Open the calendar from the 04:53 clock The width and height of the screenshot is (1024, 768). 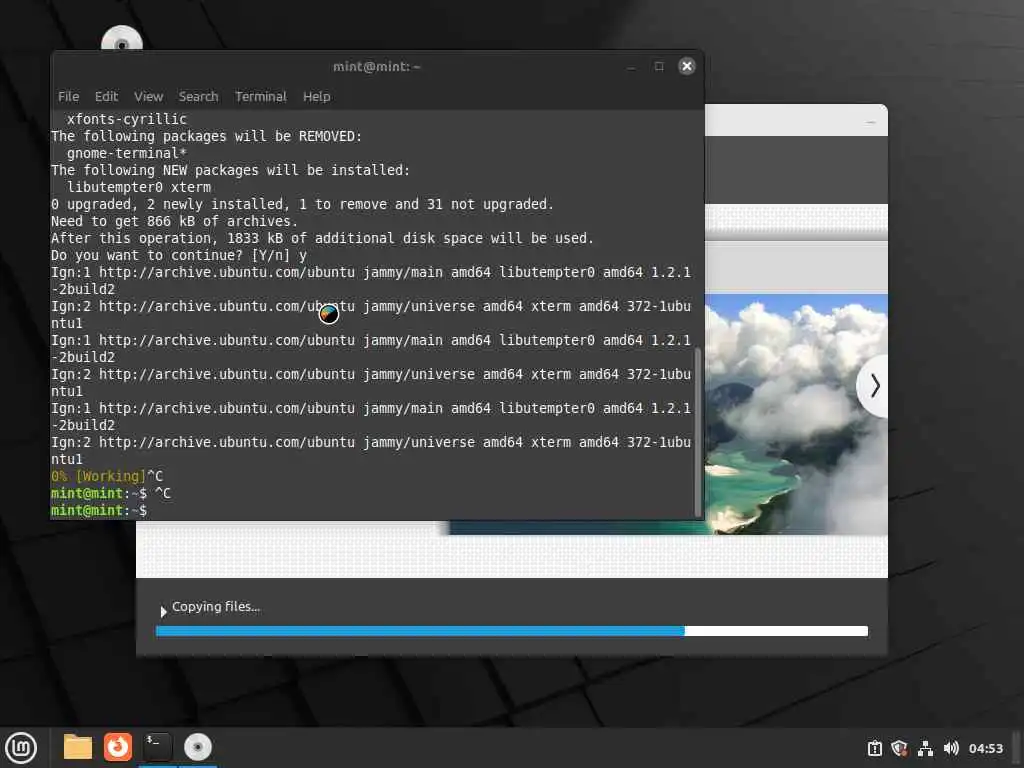coord(985,748)
